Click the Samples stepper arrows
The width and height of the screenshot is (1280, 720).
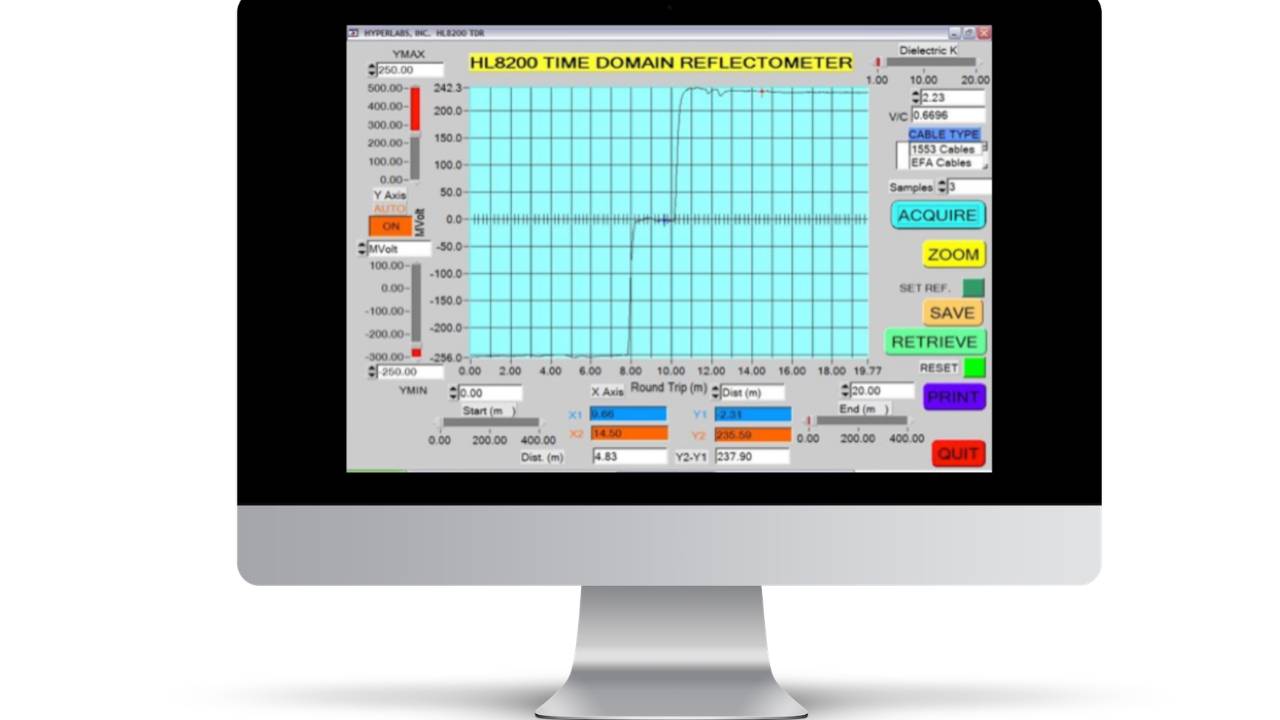(x=941, y=187)
